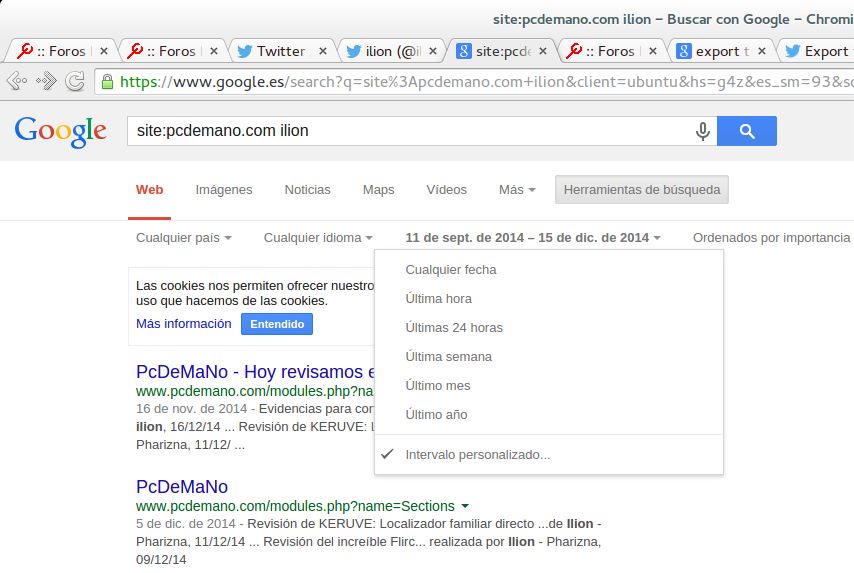Close the third Foros tab
This screenshot has height=573, width=854.
pos(652,51)
